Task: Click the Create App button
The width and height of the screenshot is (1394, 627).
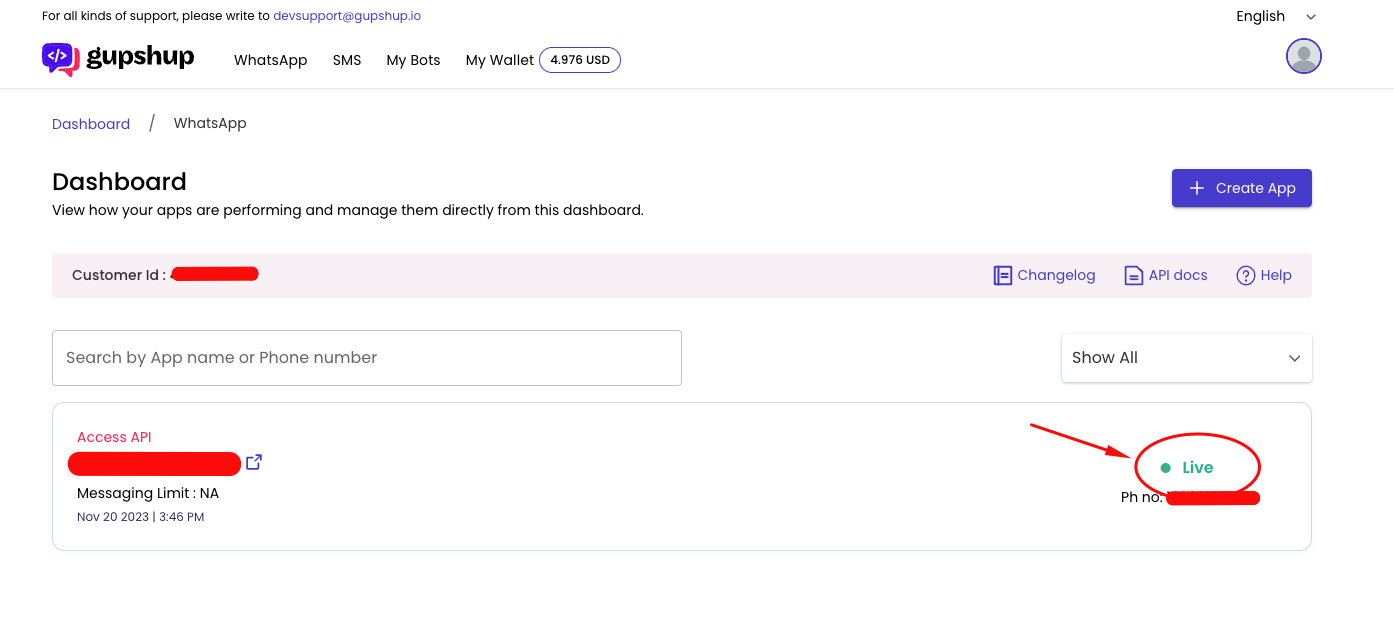Action: coord(1241,188)
